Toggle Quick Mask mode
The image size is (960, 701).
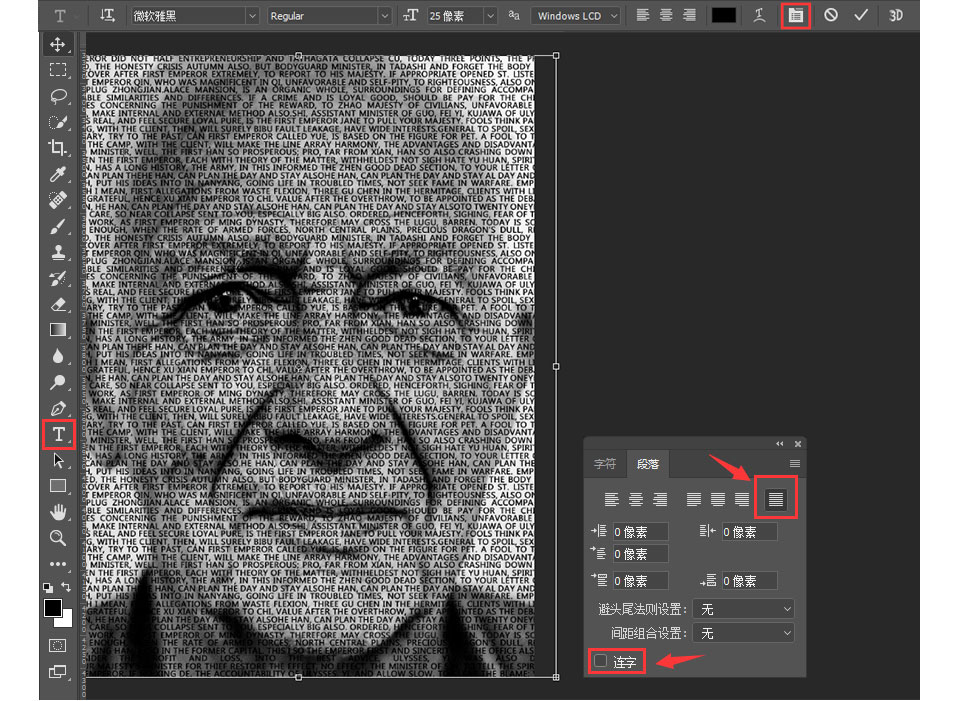pyautogui.click(x=58, y=645)
